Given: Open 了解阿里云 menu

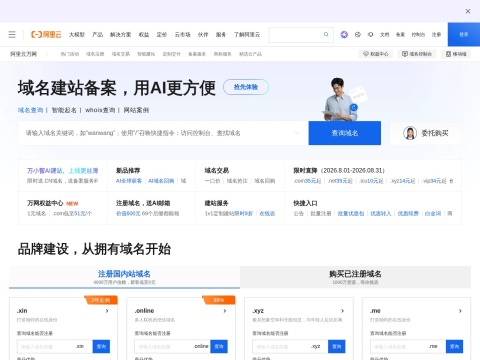Looking at the screenshot, I should click(247, 34).
